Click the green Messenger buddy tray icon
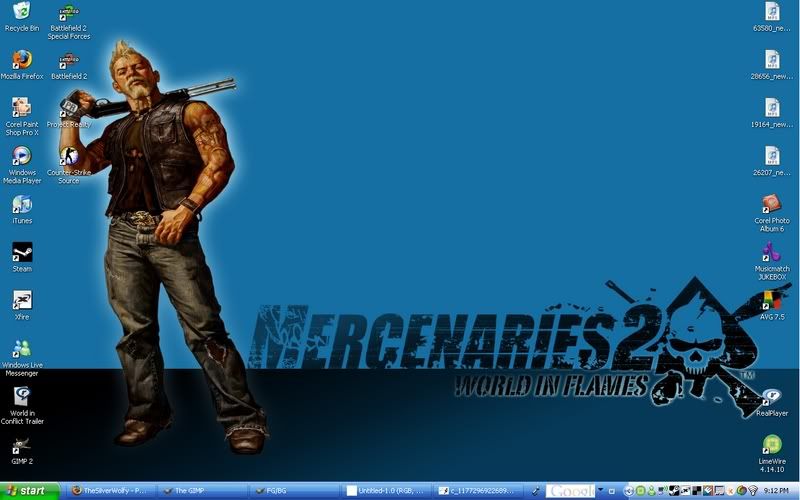Screen dimensions: 800x500 tap(652, 491)
